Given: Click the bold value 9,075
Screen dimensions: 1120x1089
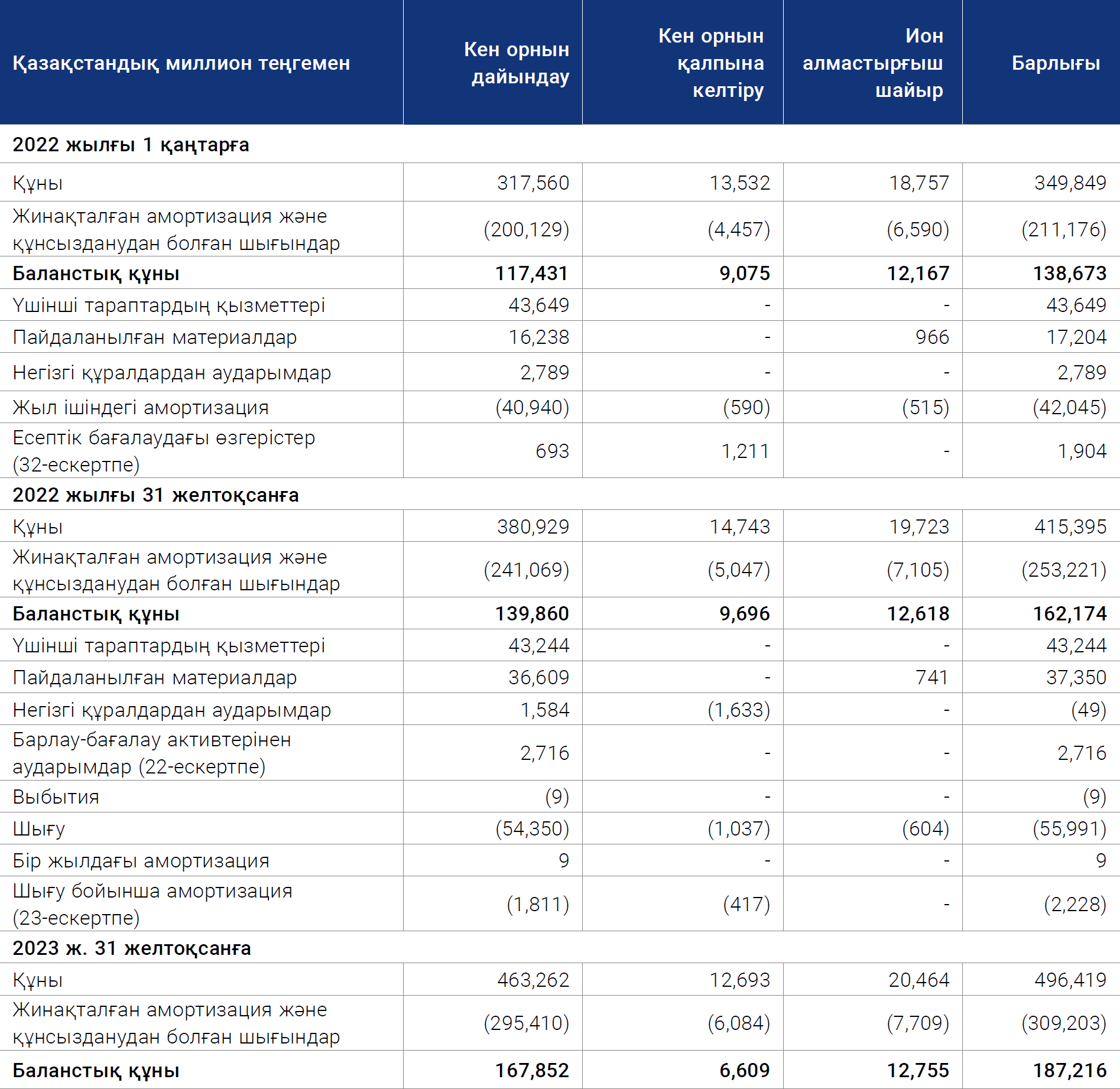Looking at the screenshot, I should pos(744,273).
